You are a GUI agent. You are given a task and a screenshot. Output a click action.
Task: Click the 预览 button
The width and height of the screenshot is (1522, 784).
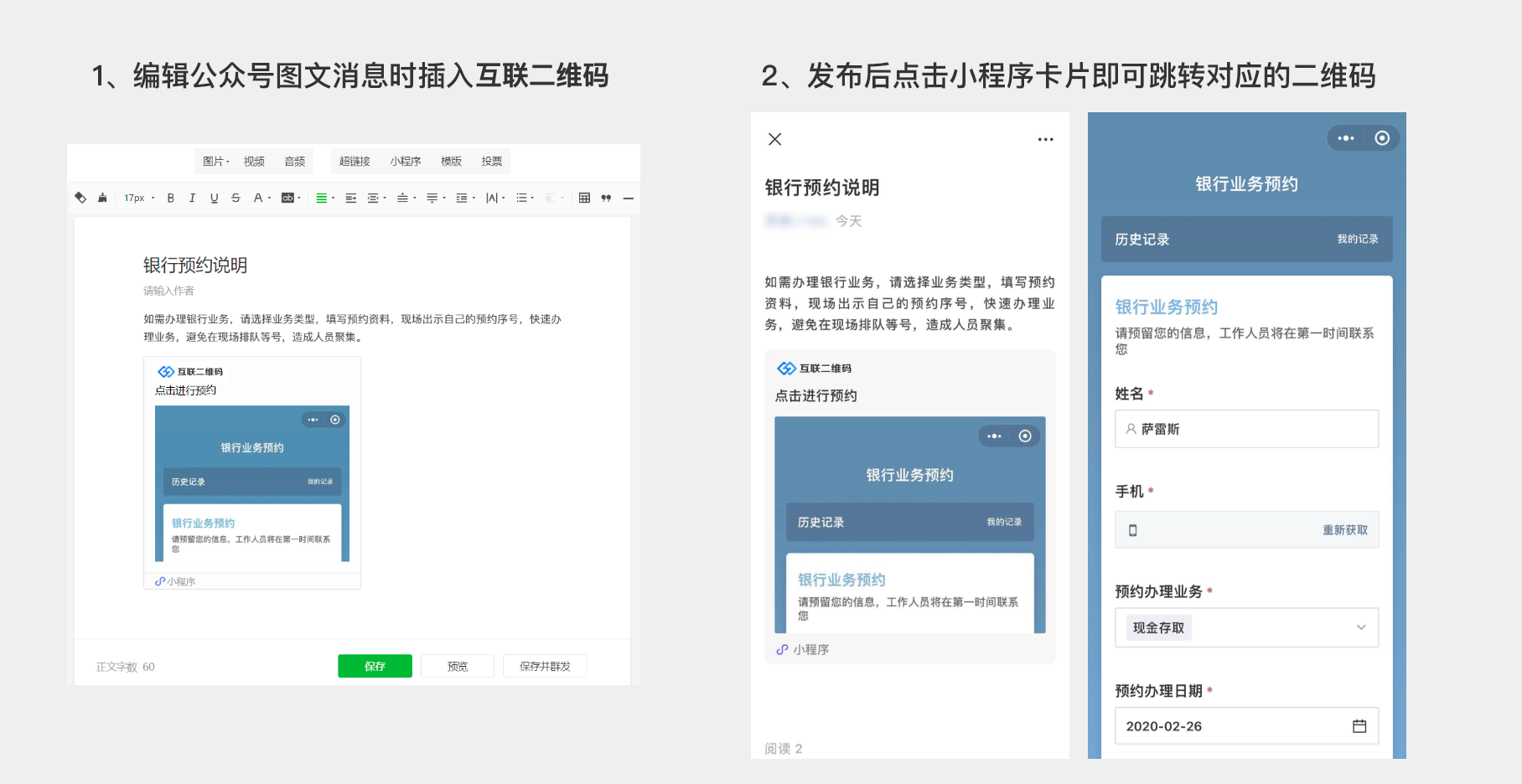(x=457, y=667)
